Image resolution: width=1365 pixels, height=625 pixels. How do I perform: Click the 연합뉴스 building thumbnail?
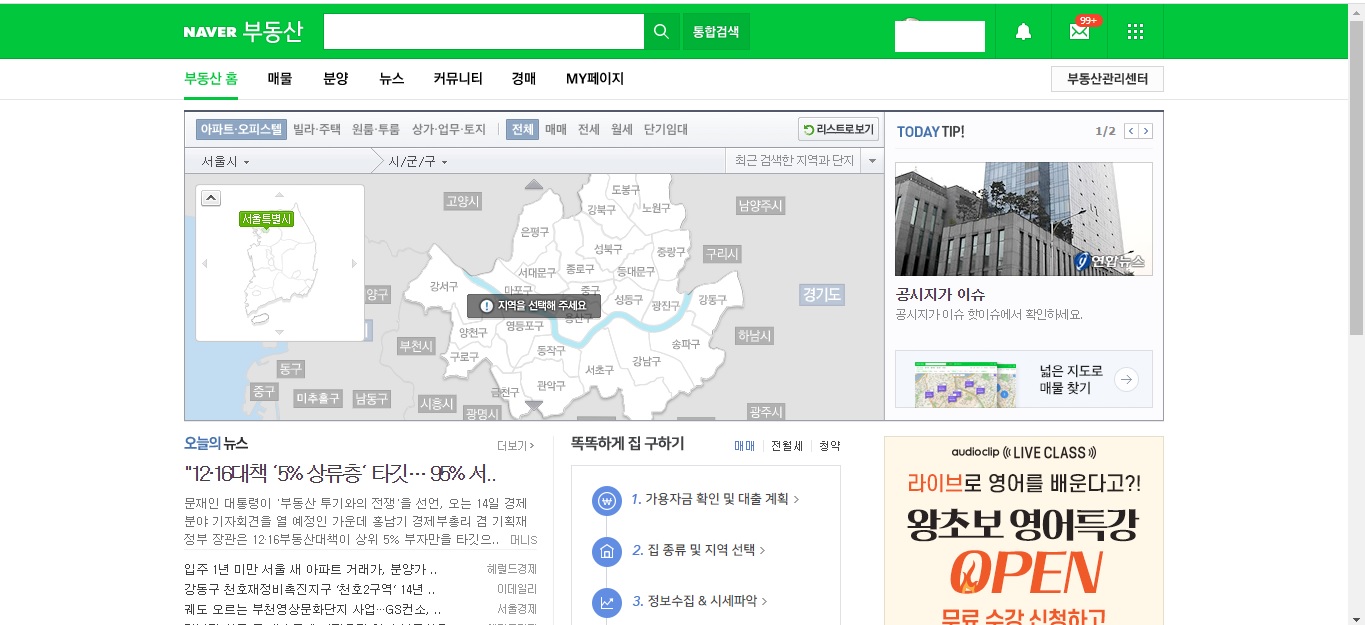(1023, 219)
